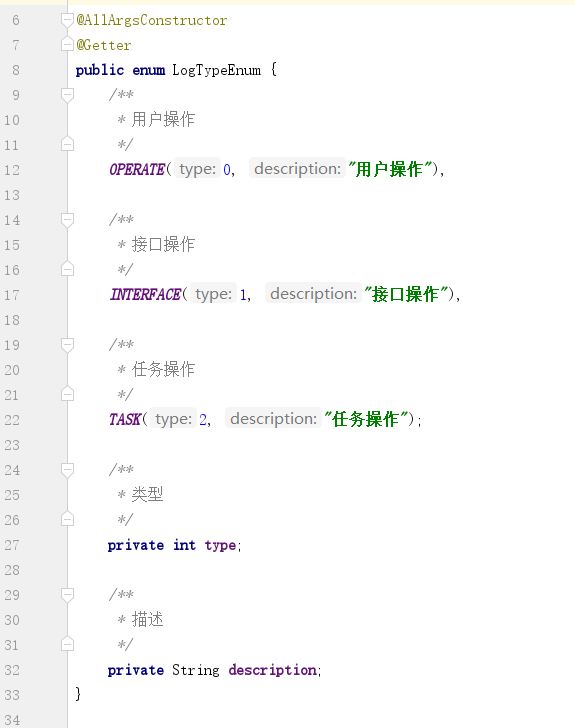Click line number 27 in the gutter
Viewport: 575px width, 728px height.
pyautogui.click(x=12, y=545)
